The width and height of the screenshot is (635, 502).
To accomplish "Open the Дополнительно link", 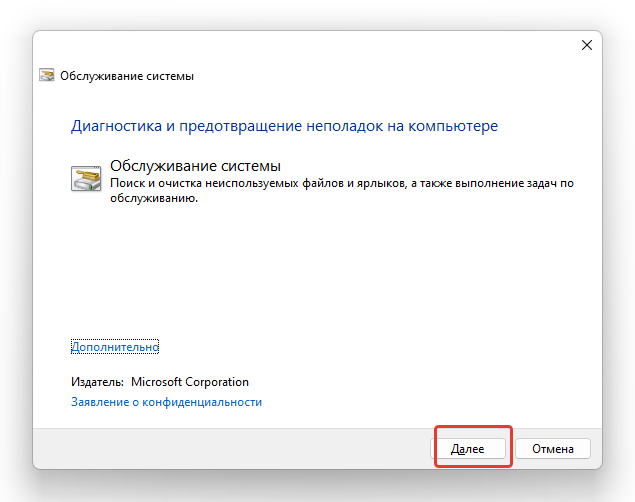I will pyautogui.click(x=115, y=347).
